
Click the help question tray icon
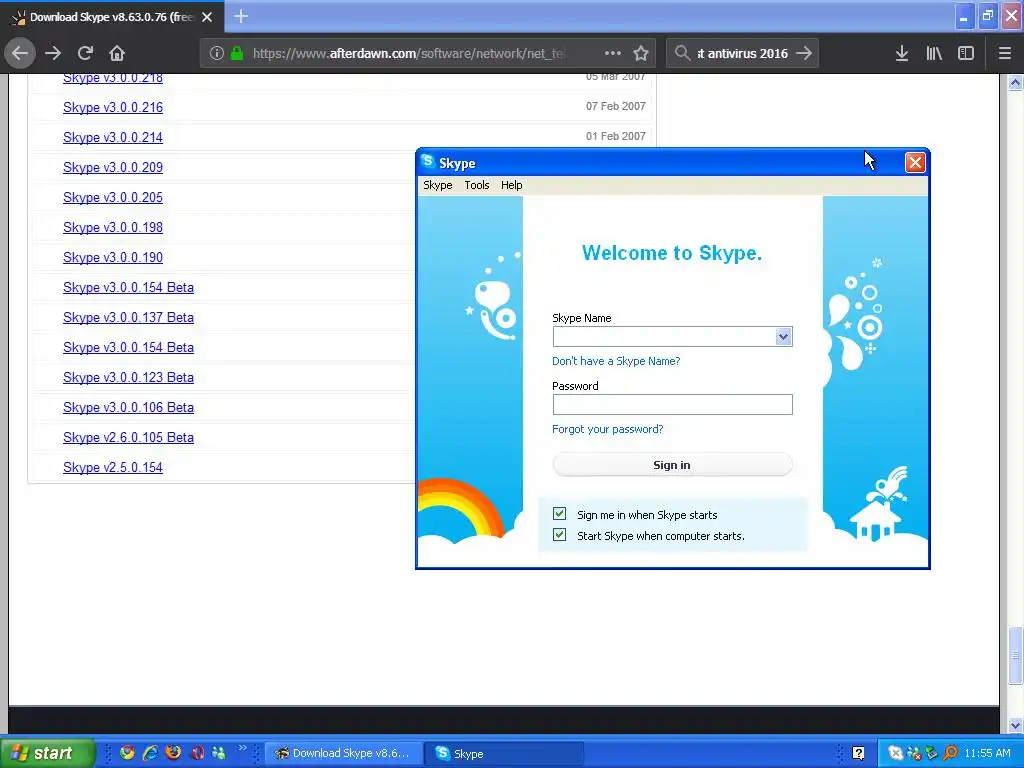coord(859,753)
